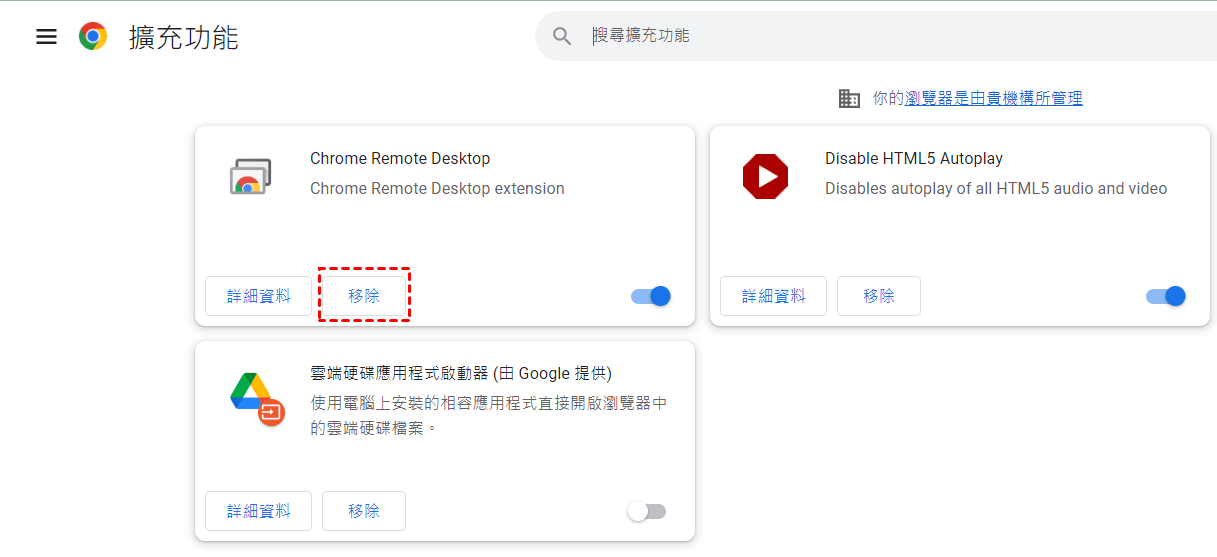Open 詳細資料 for Chrome Remote Desktop
1217x557 pixels.
coord(258,296)
